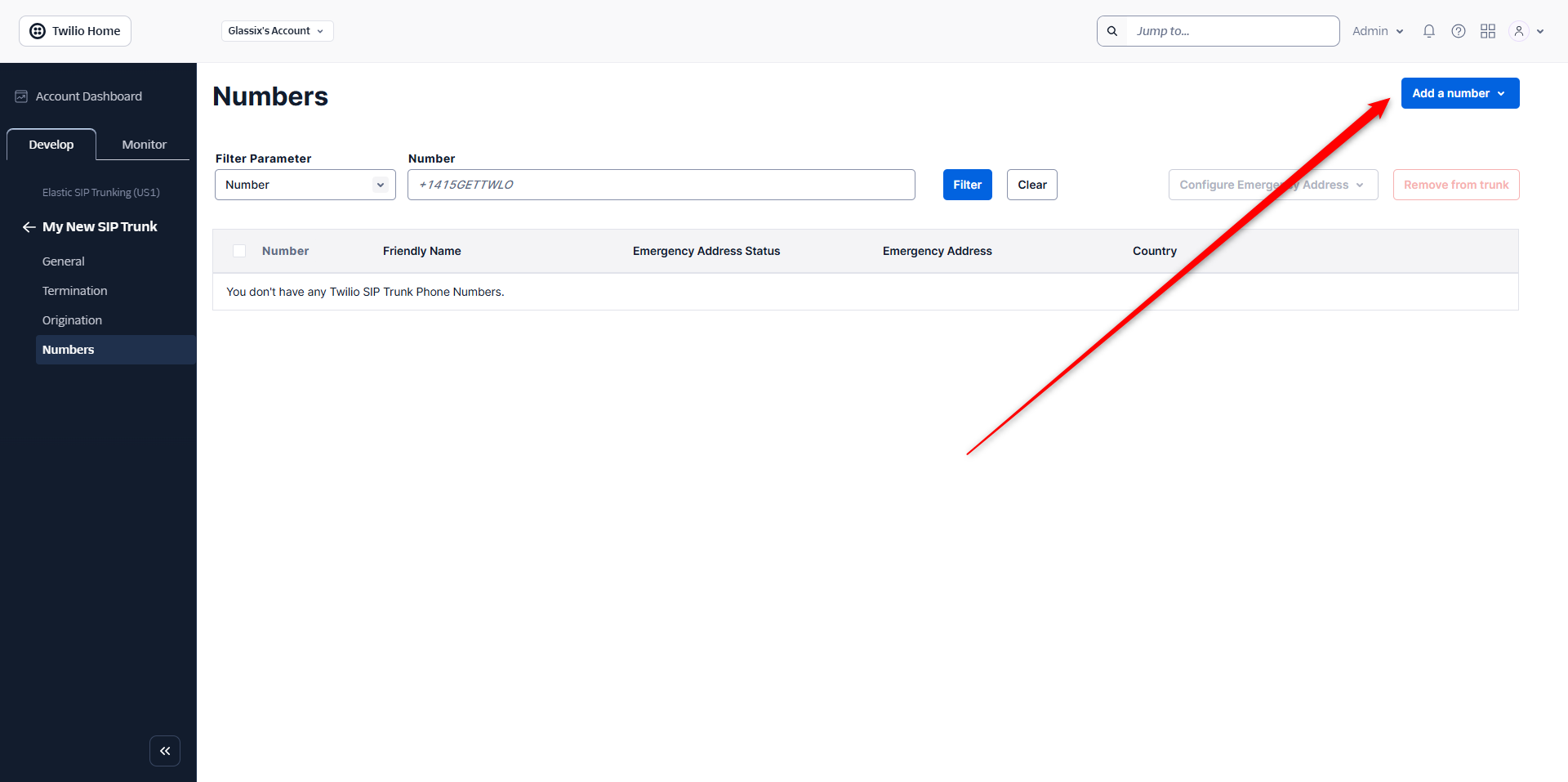Open notifications bell icon

1429,31
